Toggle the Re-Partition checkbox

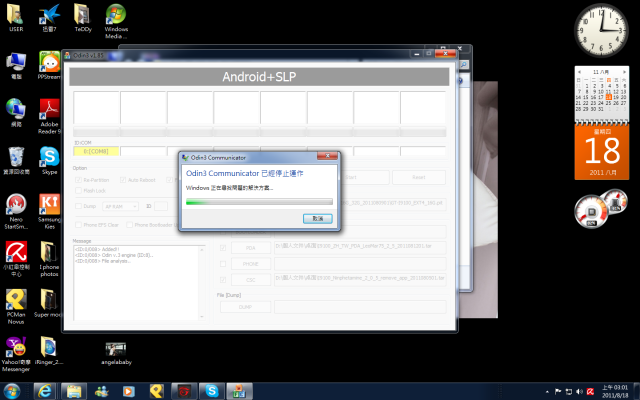(78, 180)
